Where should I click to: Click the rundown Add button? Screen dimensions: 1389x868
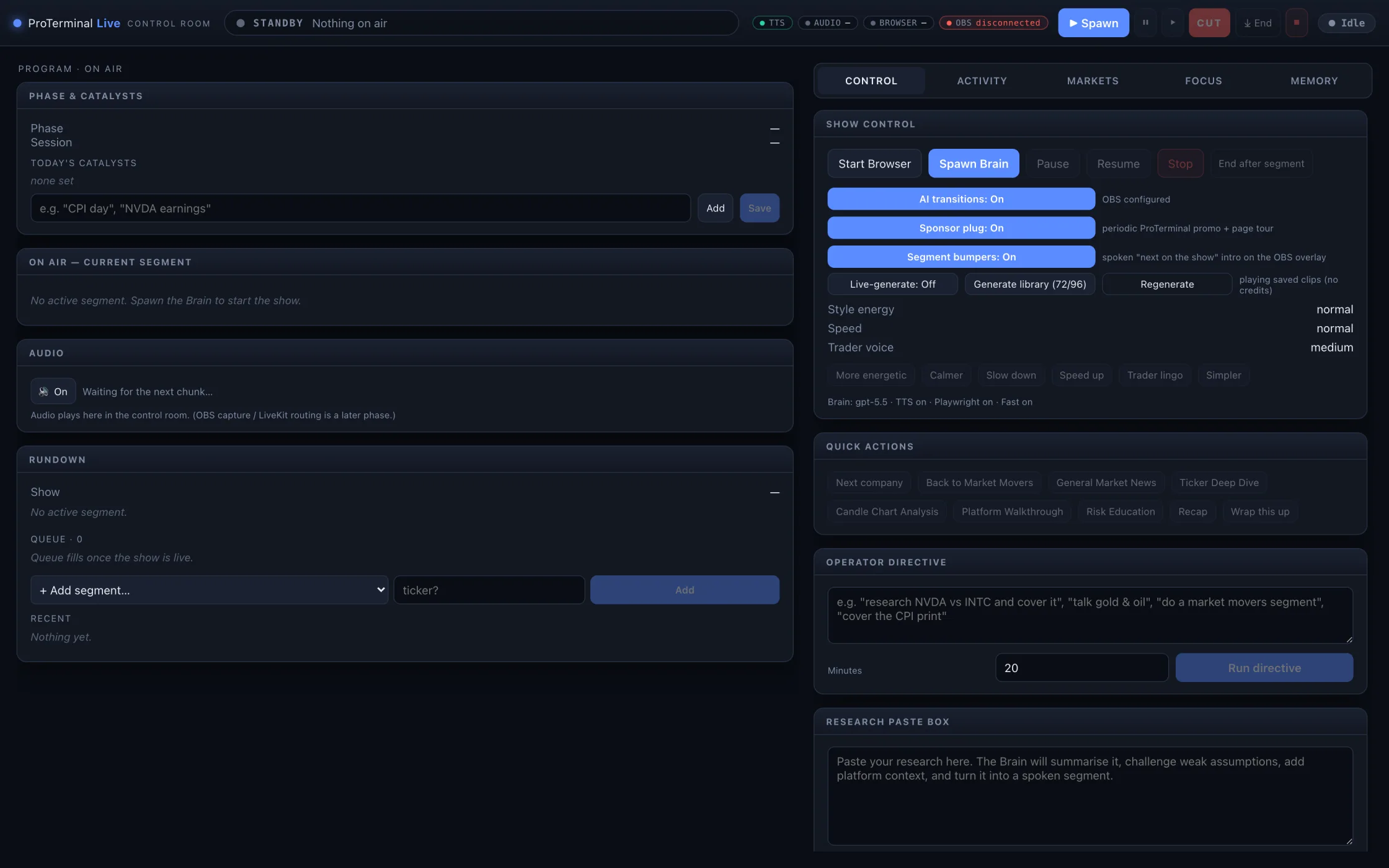[x=685, y=590]
